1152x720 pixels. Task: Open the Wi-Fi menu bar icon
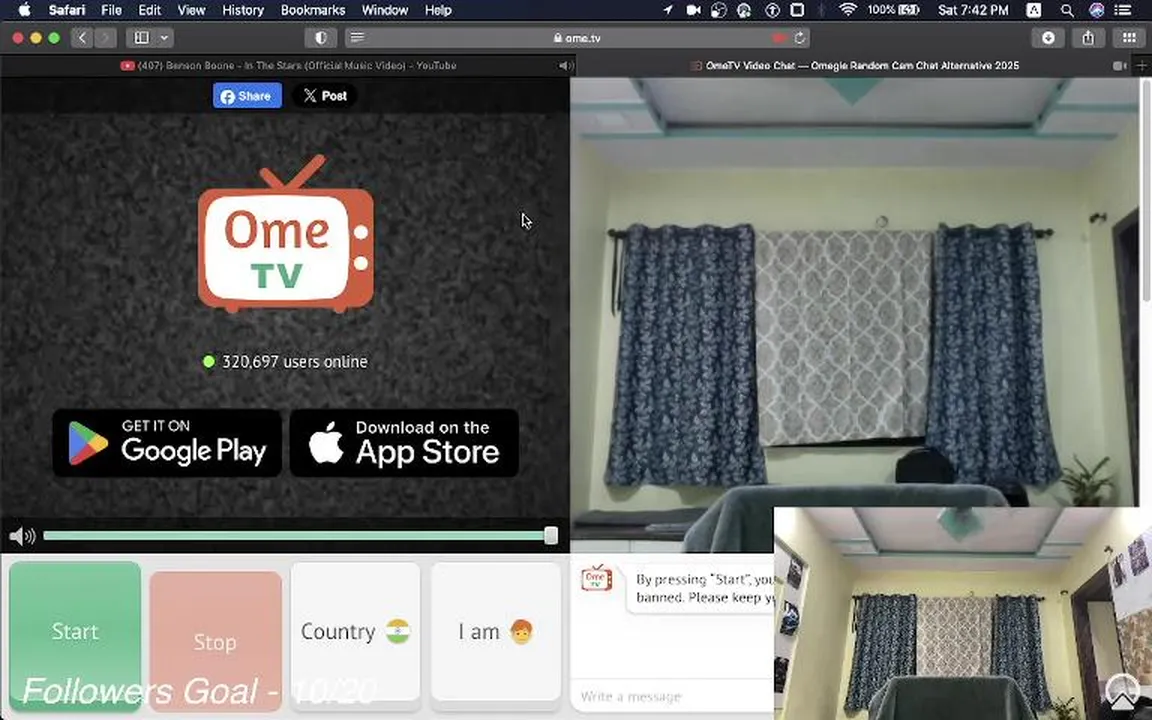coord(848,10)
